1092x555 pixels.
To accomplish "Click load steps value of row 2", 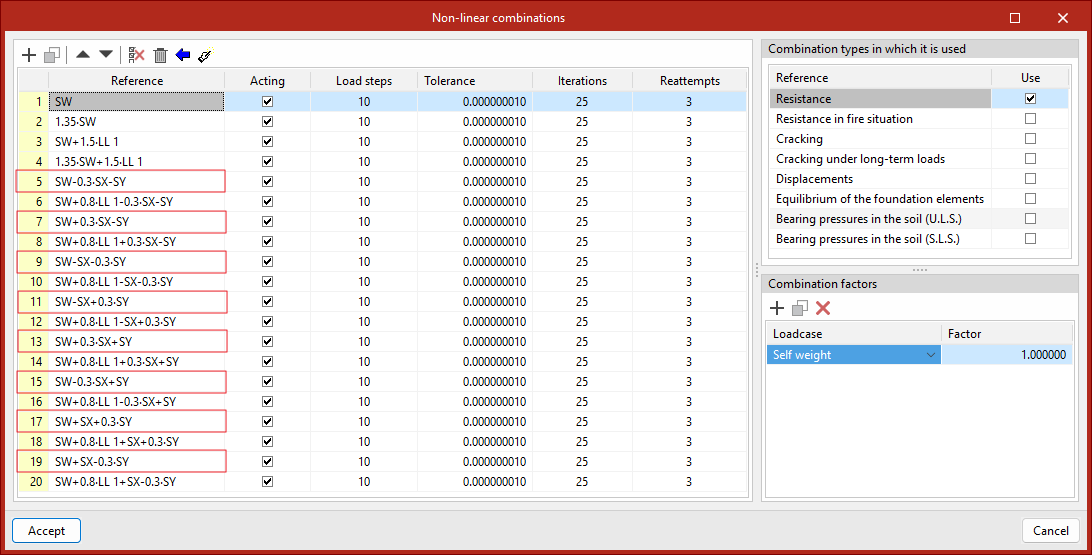I will point(364,122).
